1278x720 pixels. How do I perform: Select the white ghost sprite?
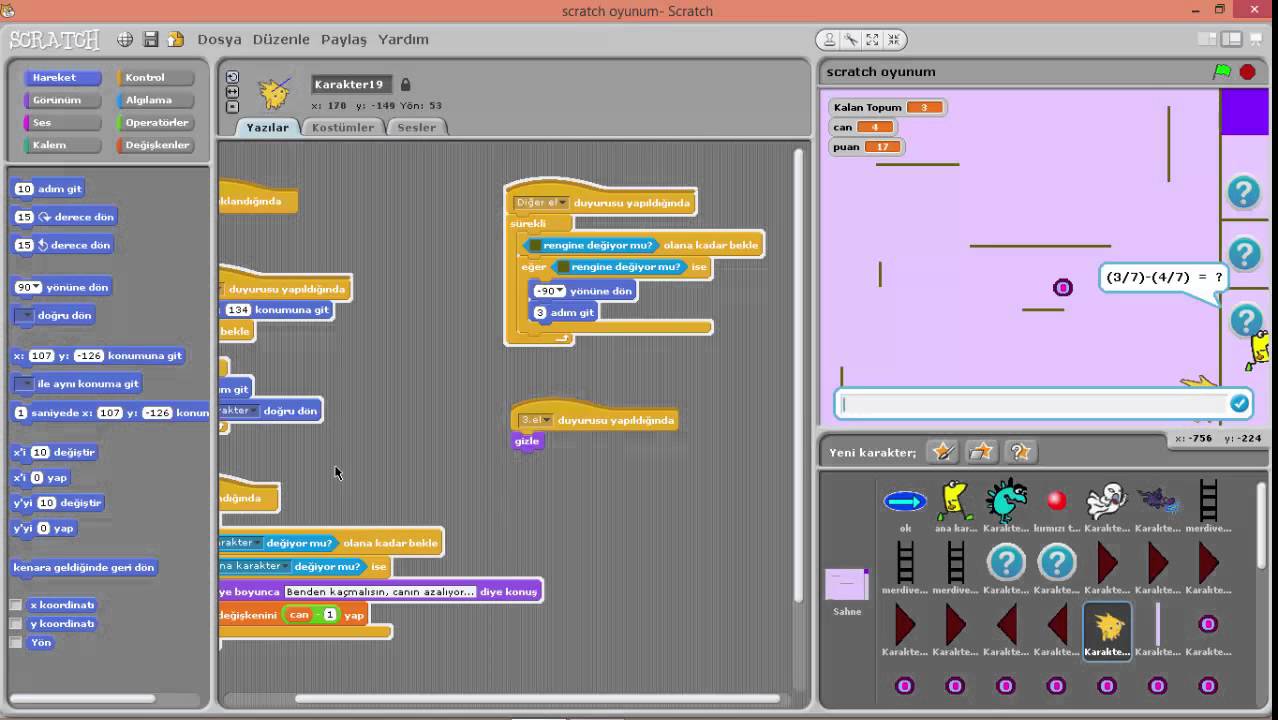pos(1107,506)
